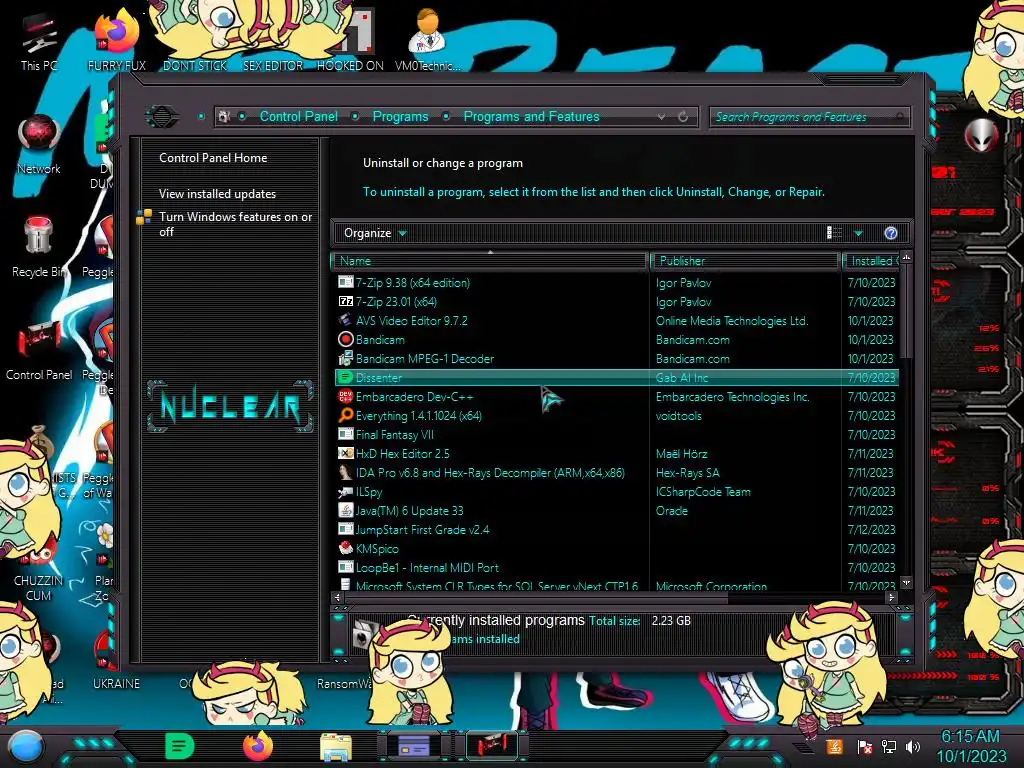Click the ICSharpCode Team publisher cell

(703, 492)
